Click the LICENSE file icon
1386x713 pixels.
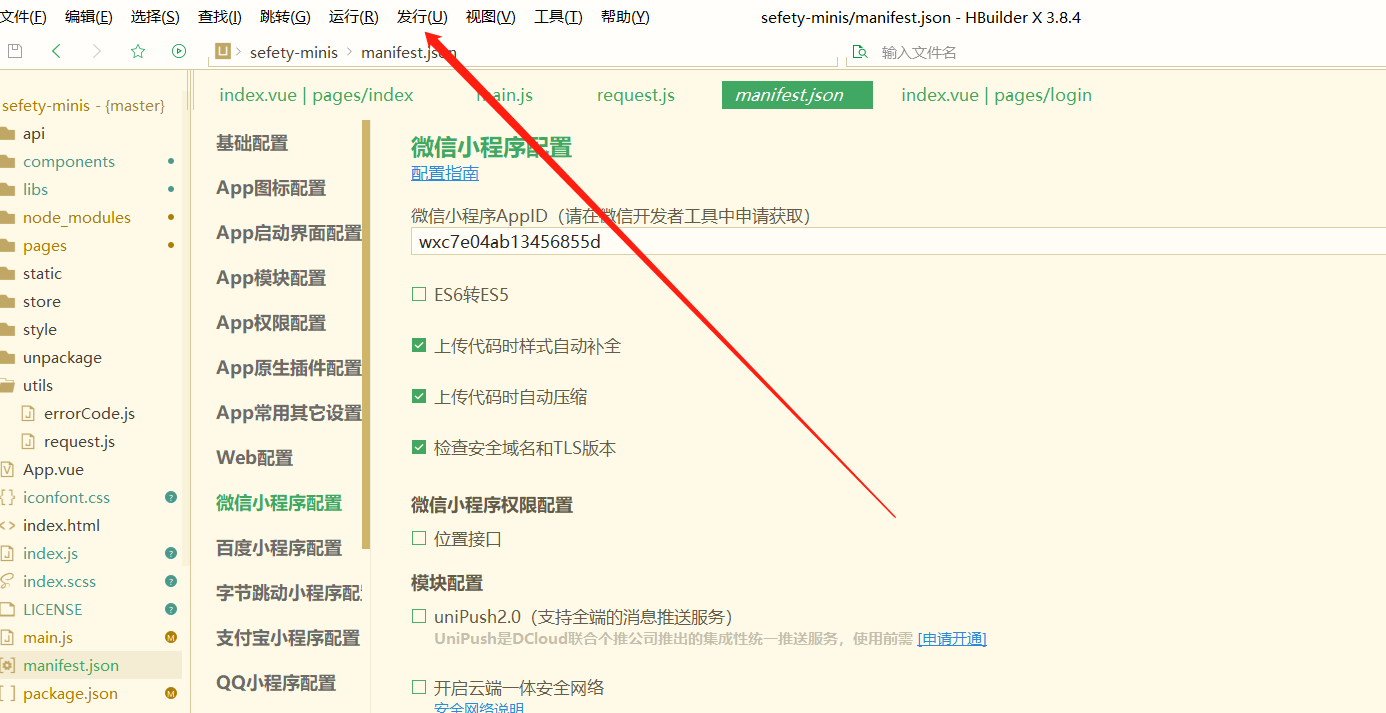tap(7, 610)
